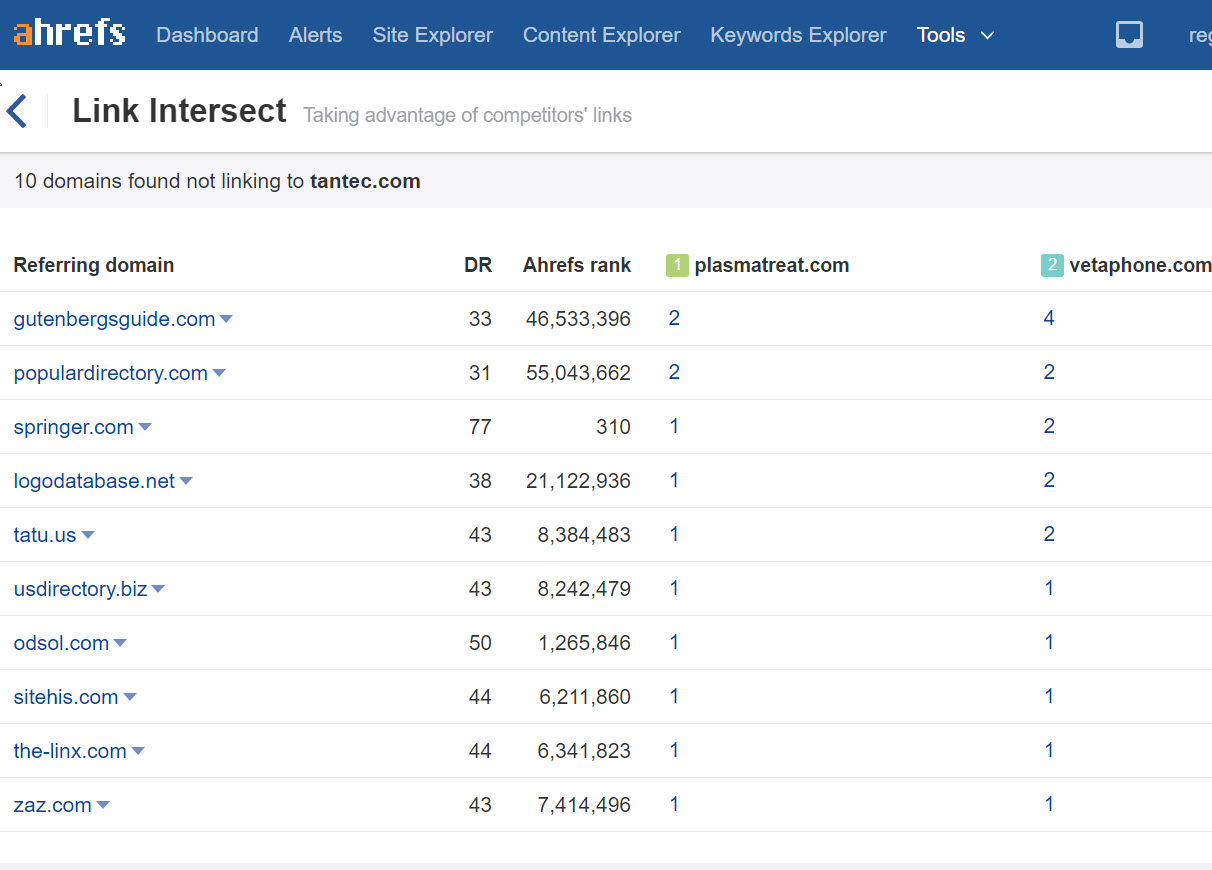
Task: Sort by the Referring domain column header
Action: 94,265
